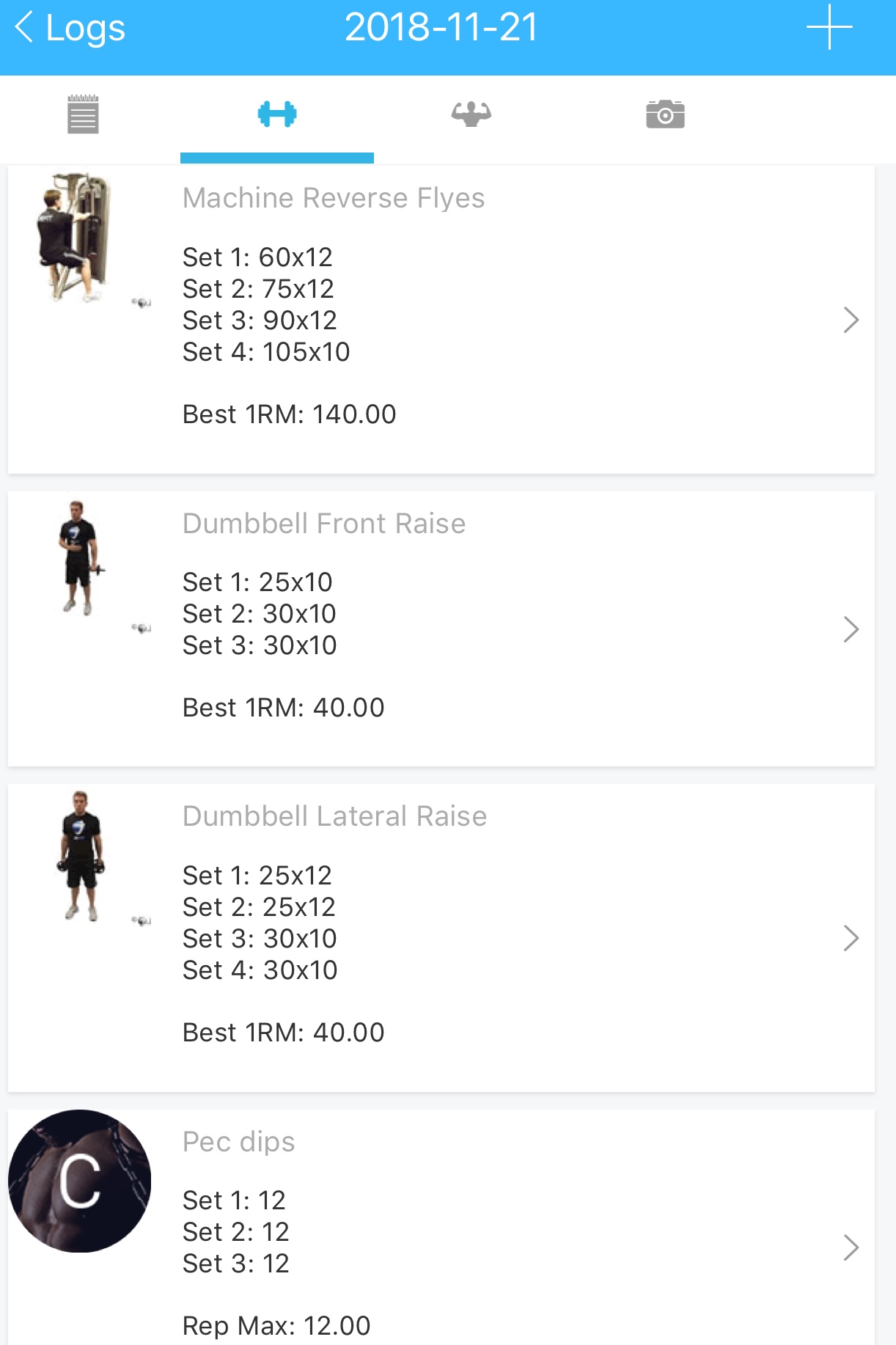Open Pec dips details chevron
This screenshot has height=1345, width=896.
point(851,1247)
